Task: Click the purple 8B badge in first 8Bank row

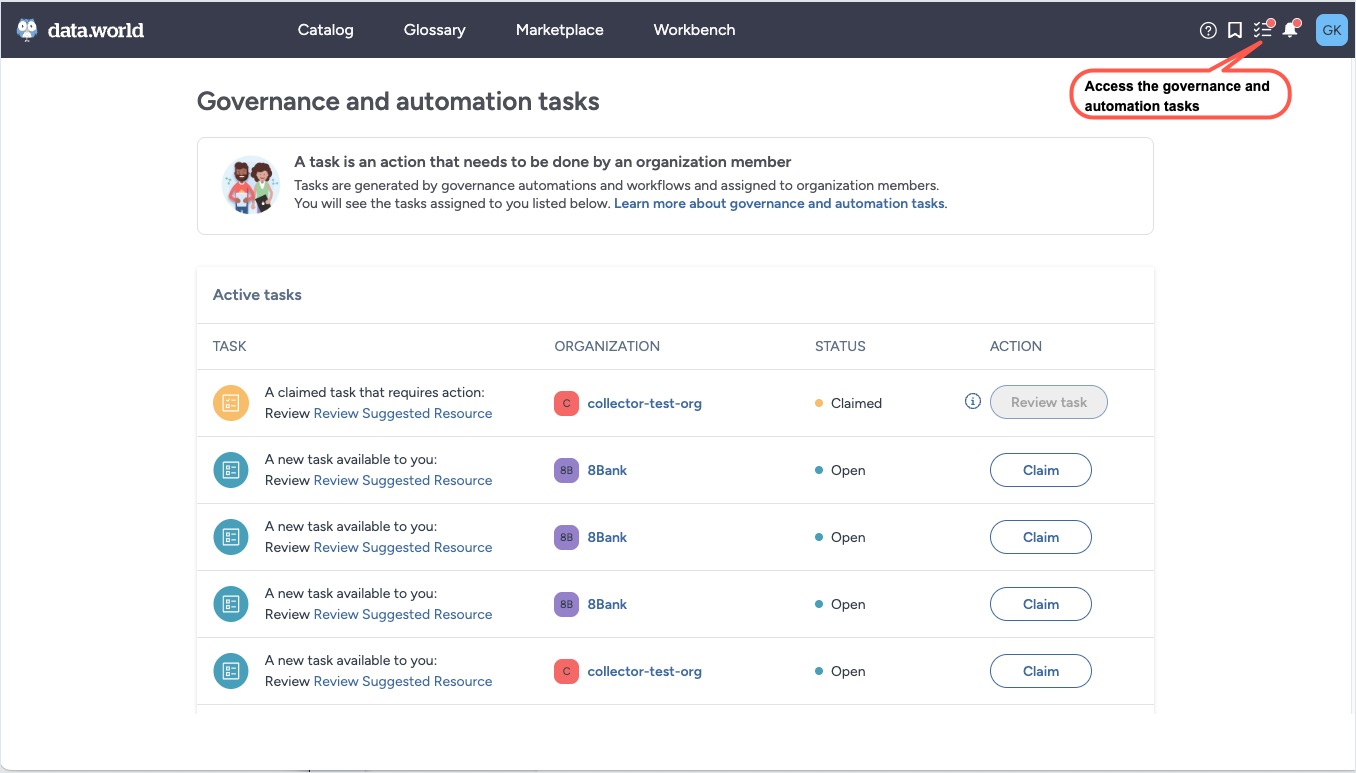Action: pyautogui.click(x=566, y=470)
